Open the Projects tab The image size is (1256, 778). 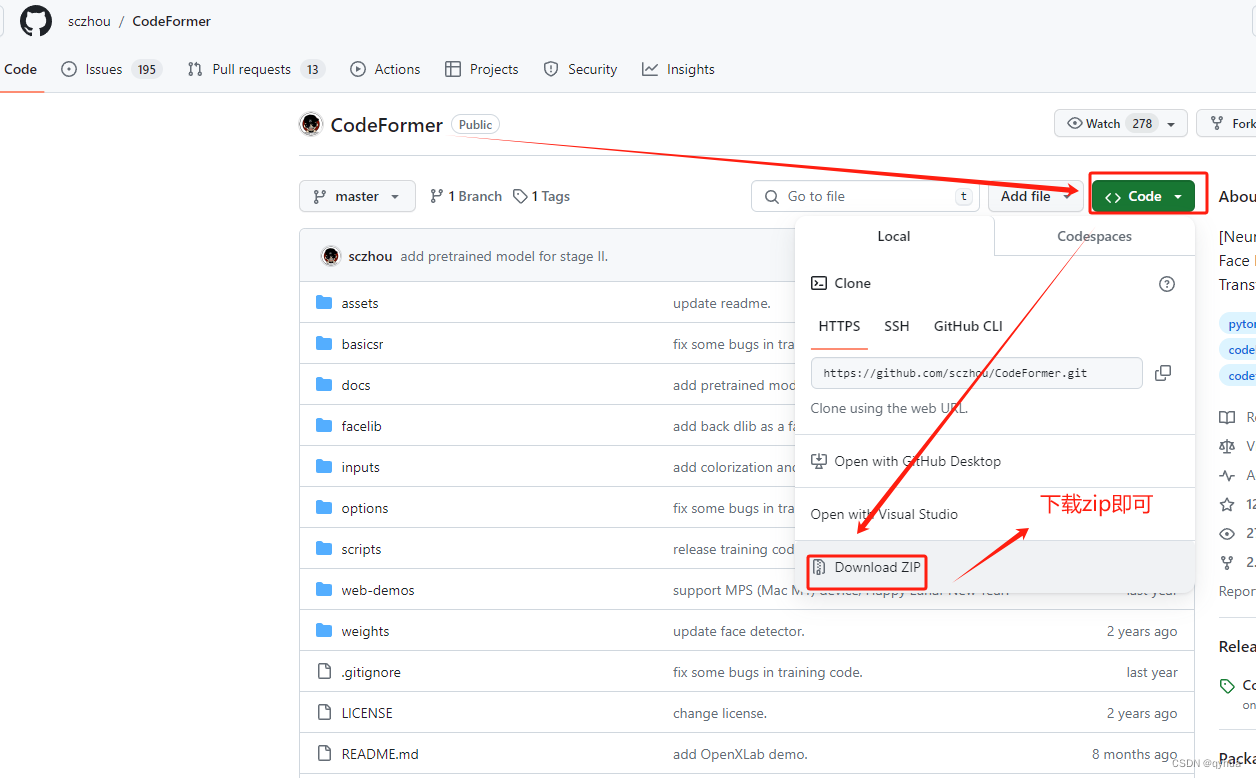482,69
